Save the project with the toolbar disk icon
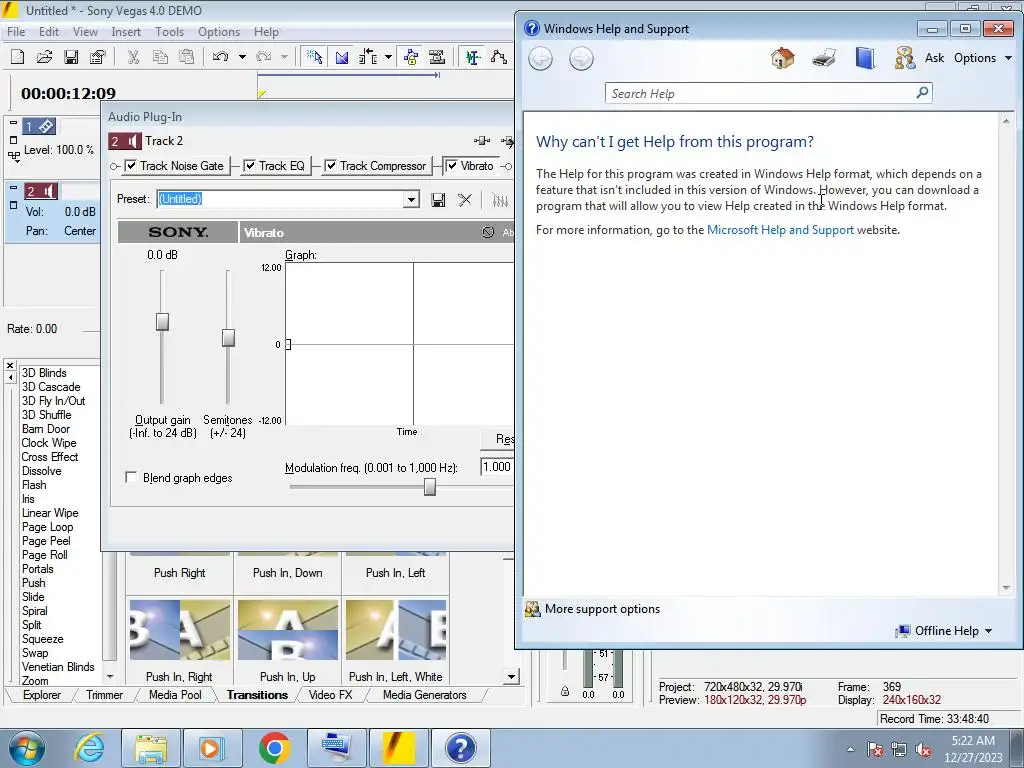This screenshot has width=1024, height=768. [x=71, y=57]
